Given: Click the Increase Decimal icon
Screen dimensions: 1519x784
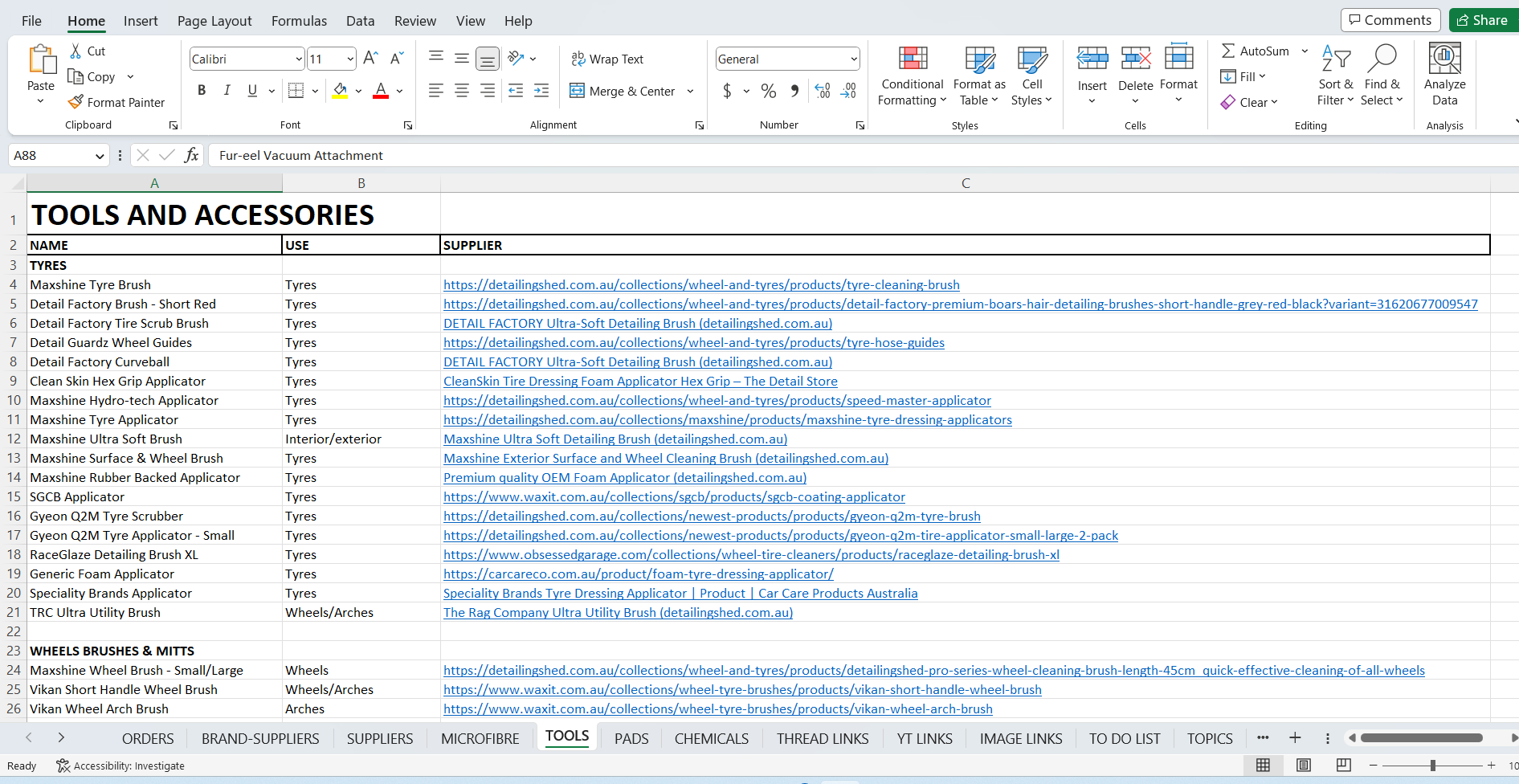Looking at the screenshot, I should point(823,91).
